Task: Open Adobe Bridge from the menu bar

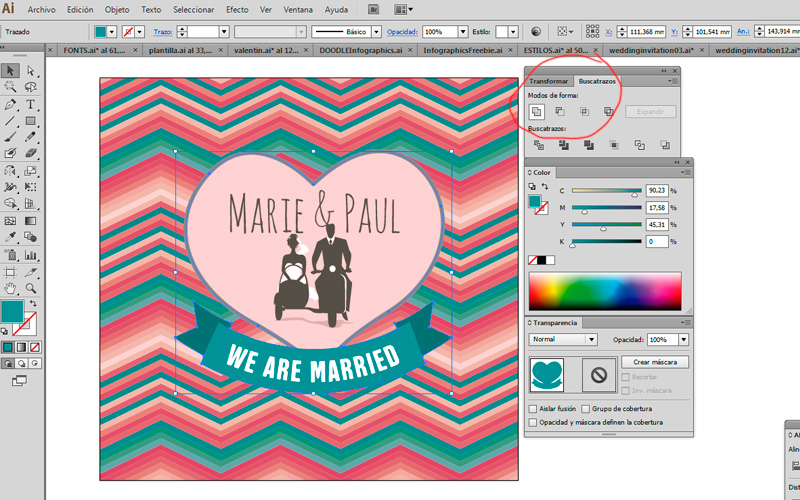Action: (373, 9)
